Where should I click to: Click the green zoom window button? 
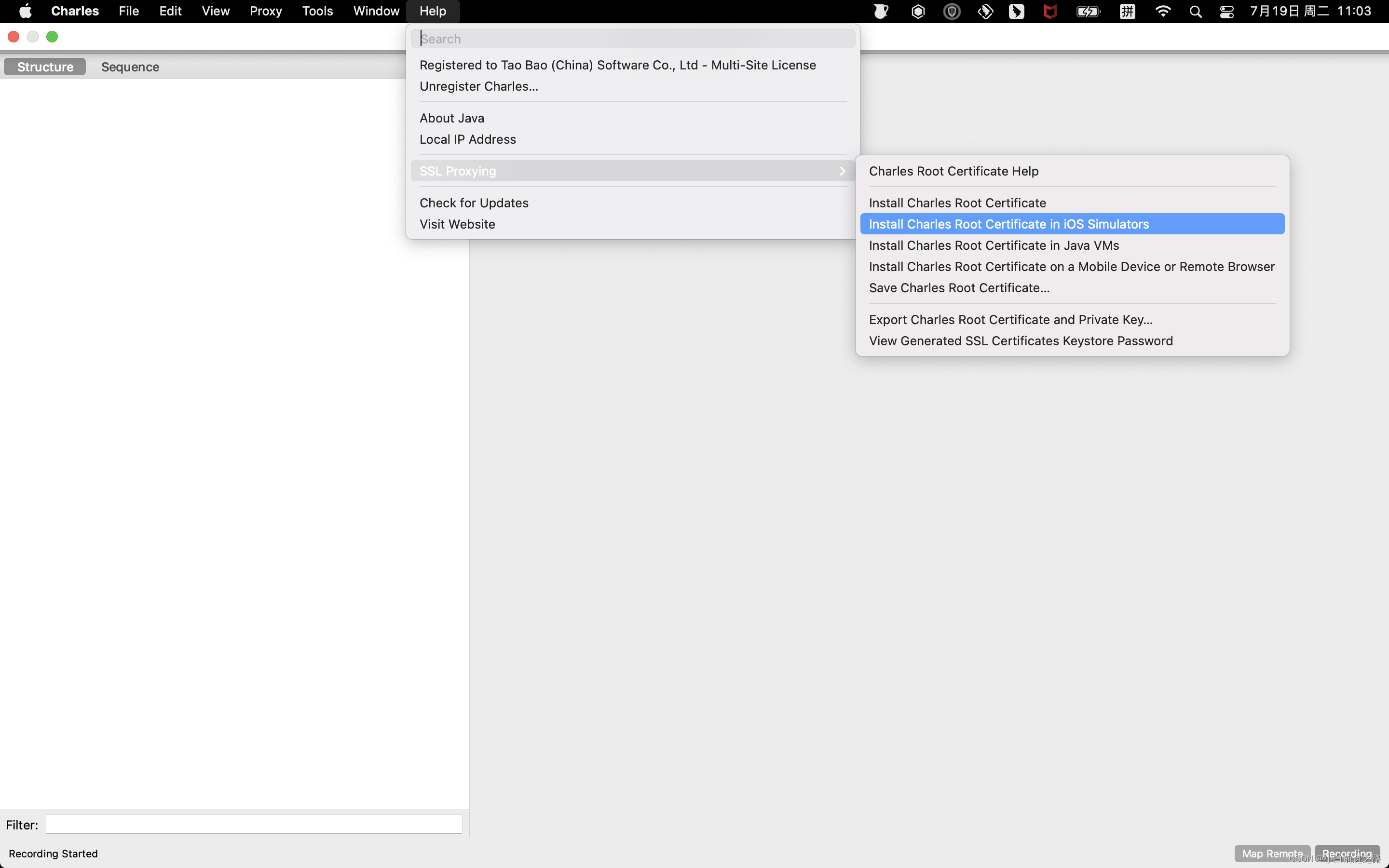pyautogui.click(x=52, y=37)
